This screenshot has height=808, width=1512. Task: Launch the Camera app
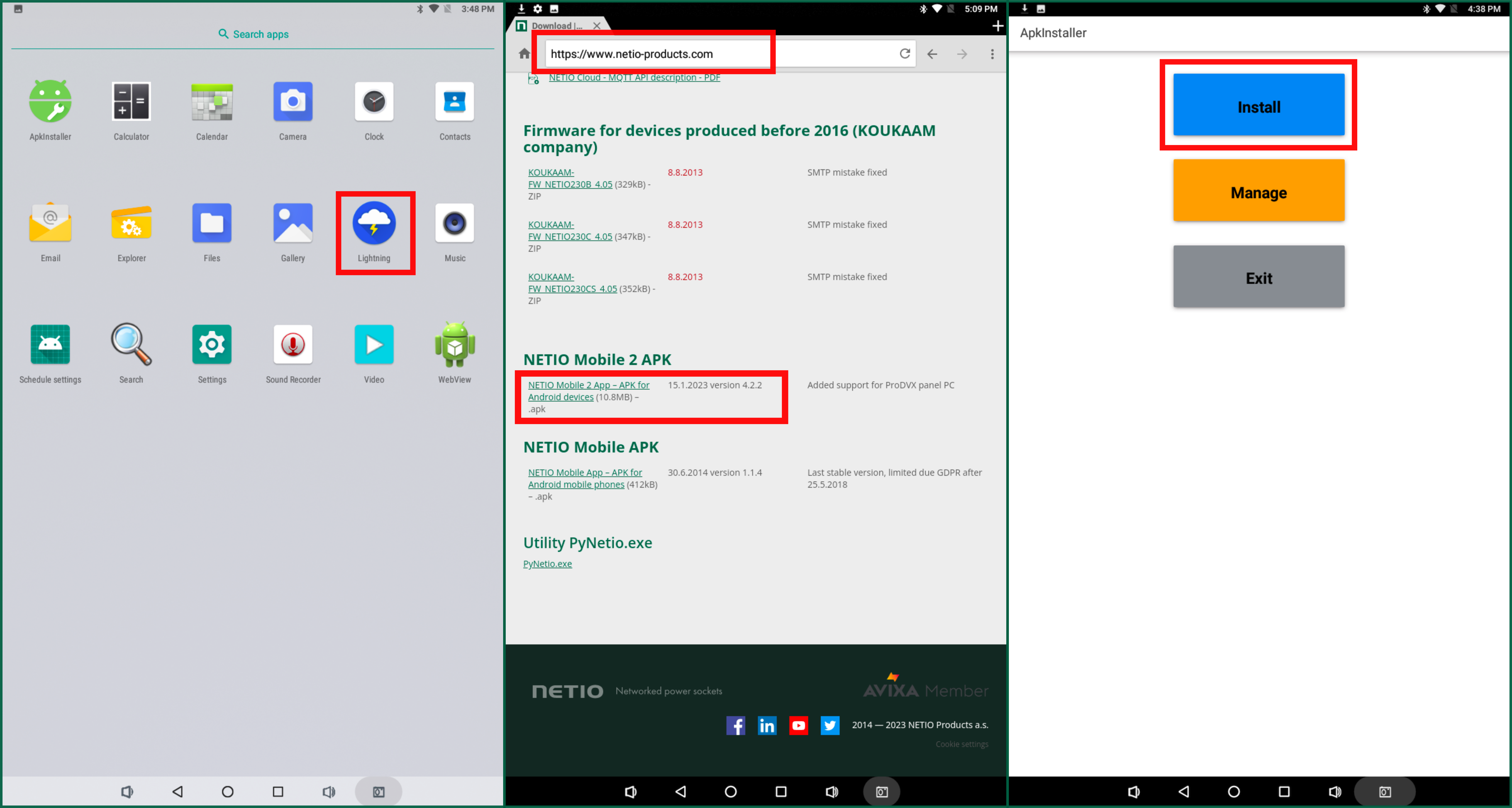293,102
